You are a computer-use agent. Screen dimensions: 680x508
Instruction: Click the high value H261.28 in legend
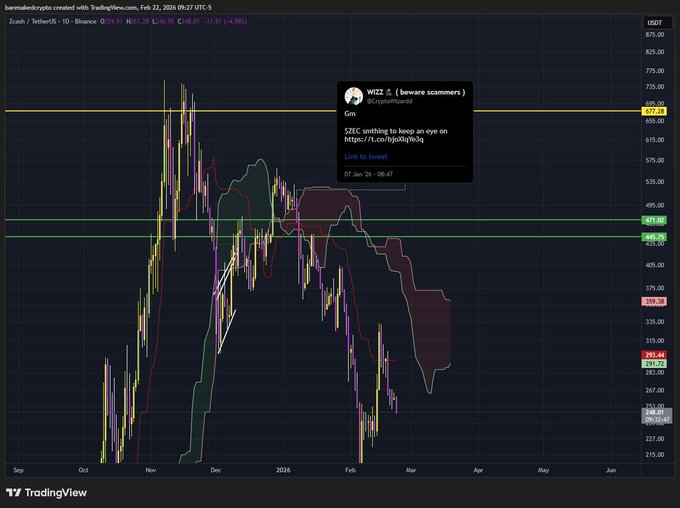coord(137,21)
